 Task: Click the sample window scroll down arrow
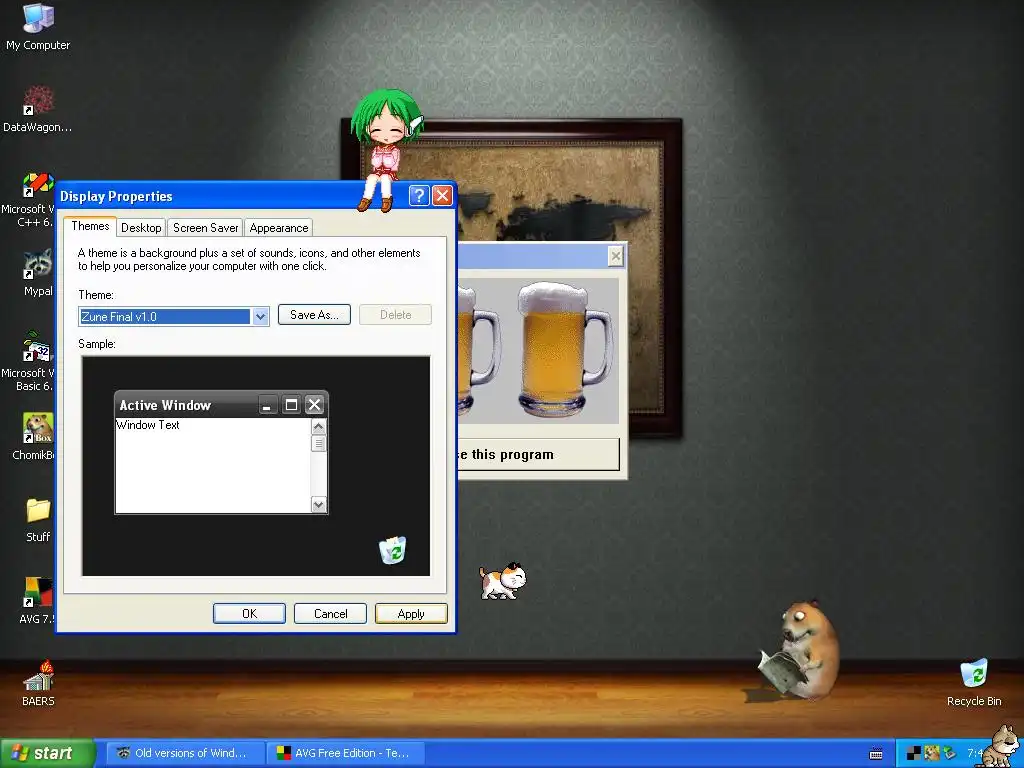tap(319, 504)
